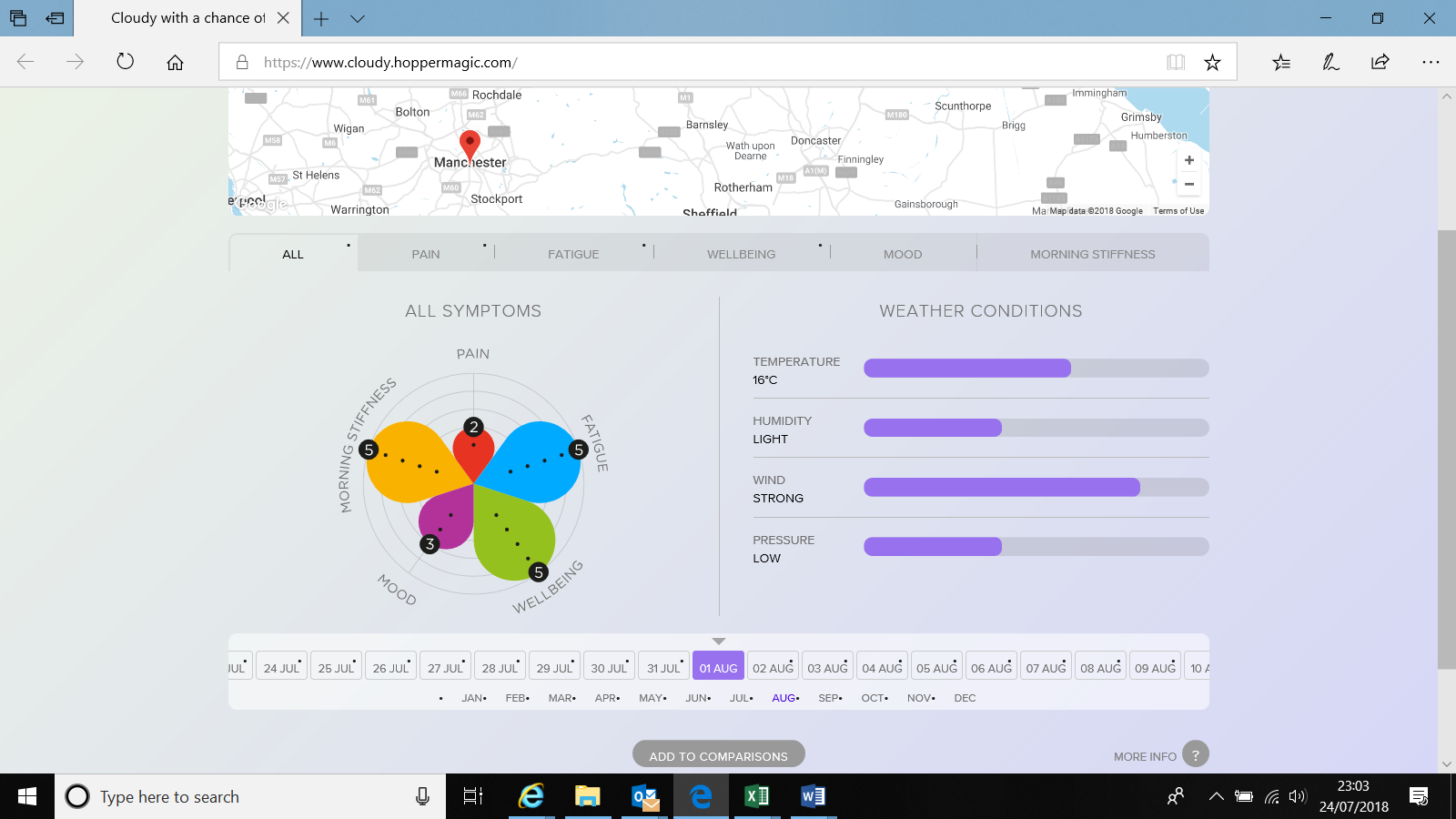
Task: Refresh the current page
Action: click(x=126, y=62)
